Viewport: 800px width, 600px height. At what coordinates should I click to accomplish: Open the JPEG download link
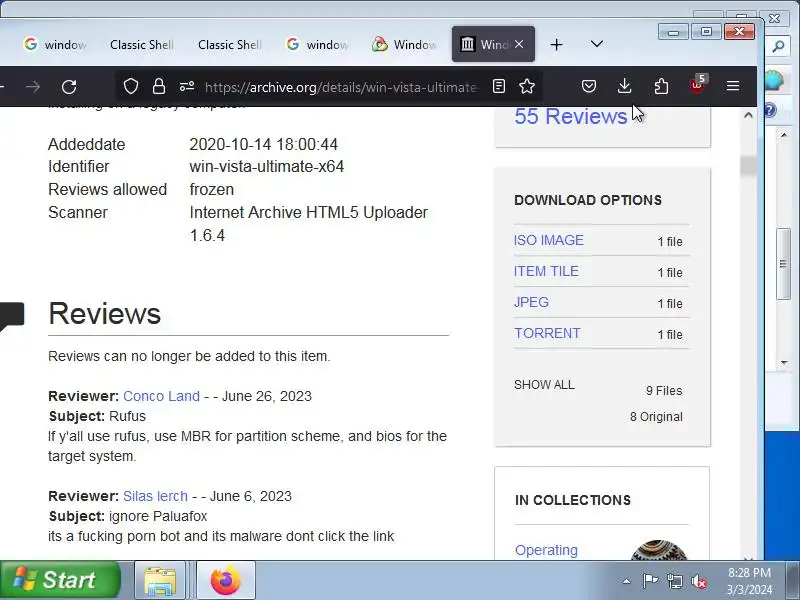click(x=531, y=303)
